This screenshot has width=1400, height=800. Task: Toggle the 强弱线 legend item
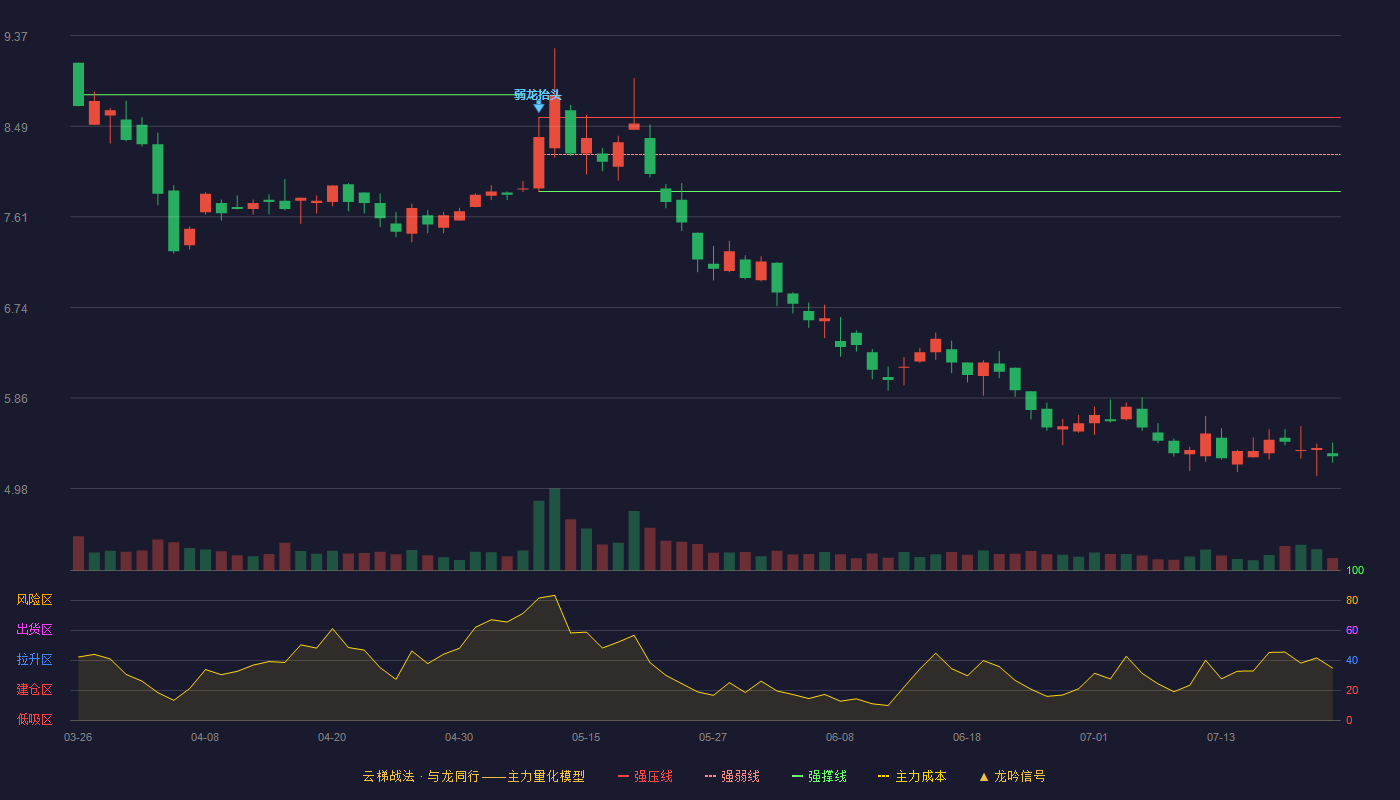pos(732,776)
